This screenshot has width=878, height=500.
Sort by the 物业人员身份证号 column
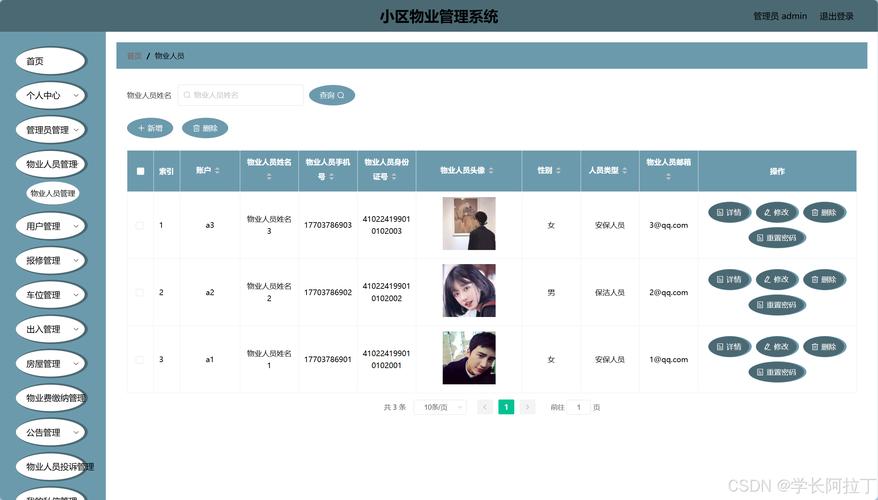(394, 176)
